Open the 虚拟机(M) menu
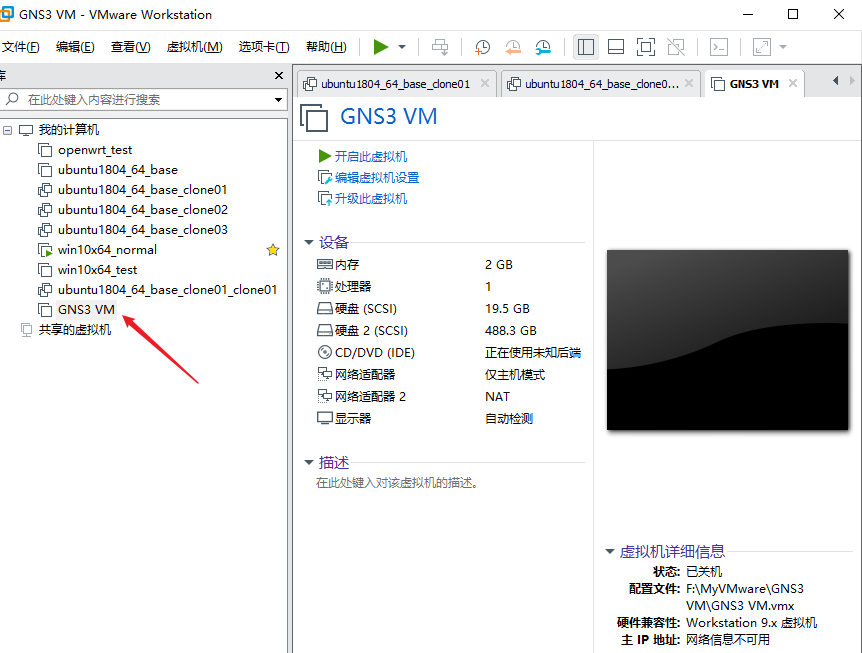Screen dimensions: 862x653 click(195, 47)
